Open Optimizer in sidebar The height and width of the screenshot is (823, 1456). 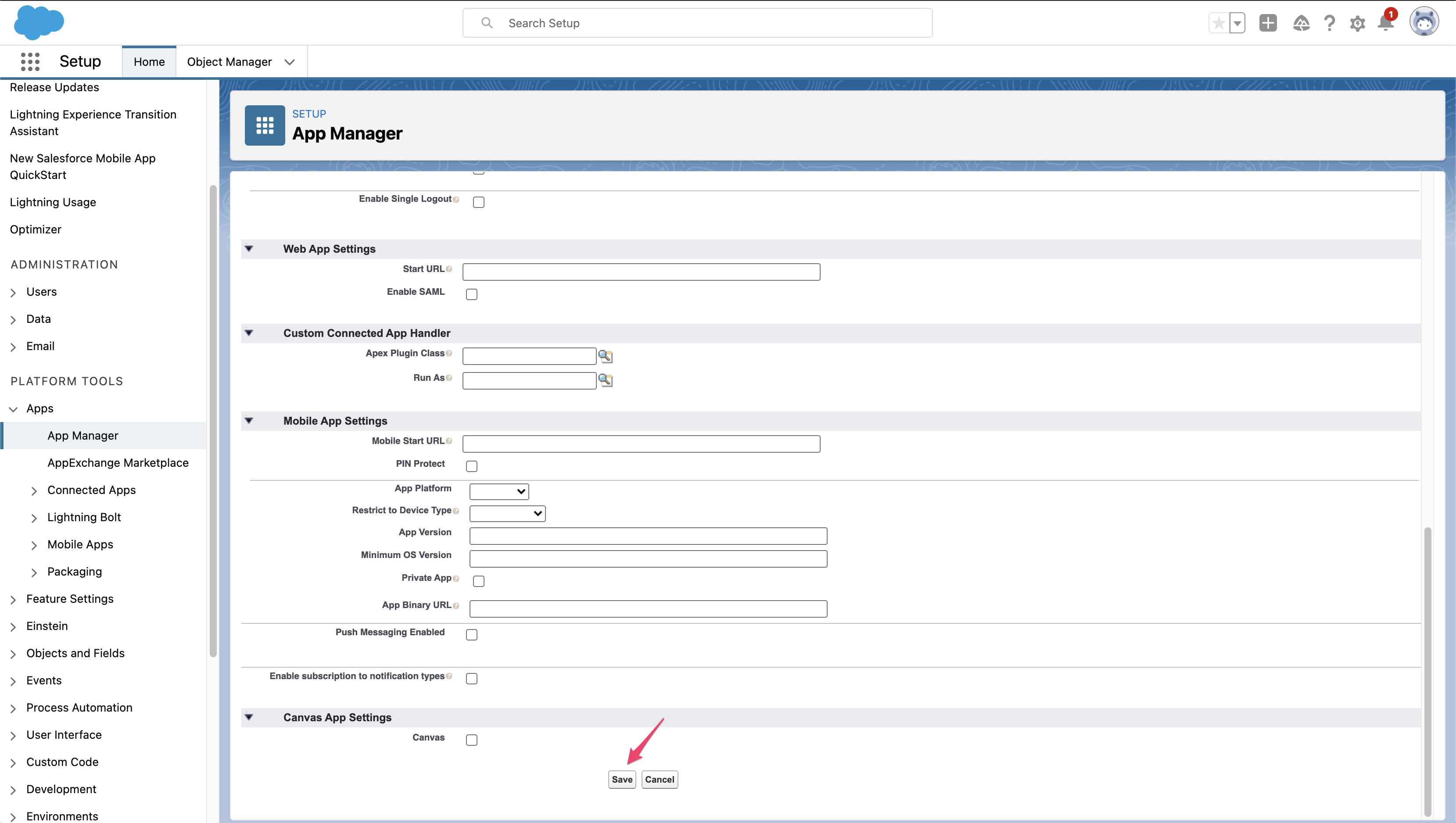(35, 229)
